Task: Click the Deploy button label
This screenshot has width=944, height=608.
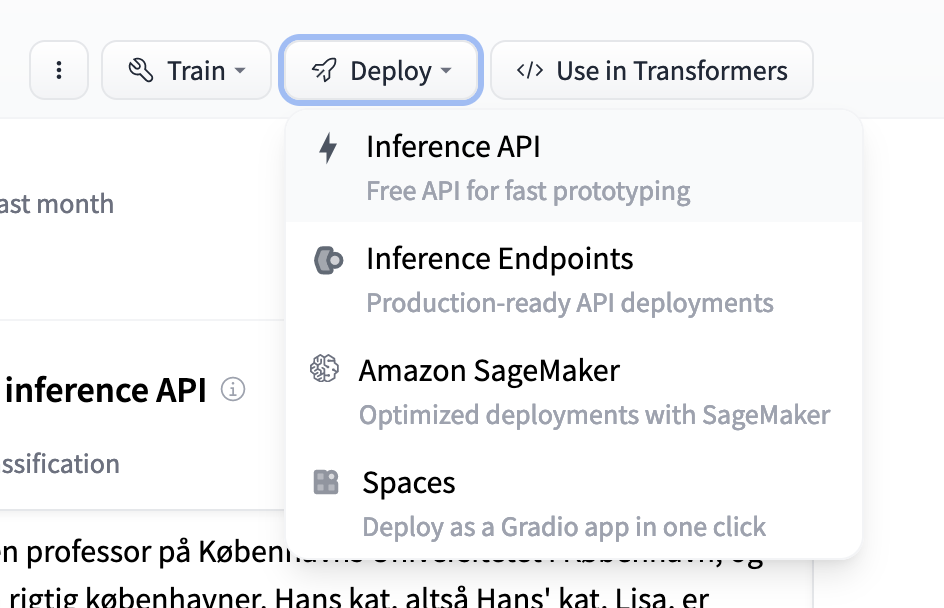Action: [391, 71]
